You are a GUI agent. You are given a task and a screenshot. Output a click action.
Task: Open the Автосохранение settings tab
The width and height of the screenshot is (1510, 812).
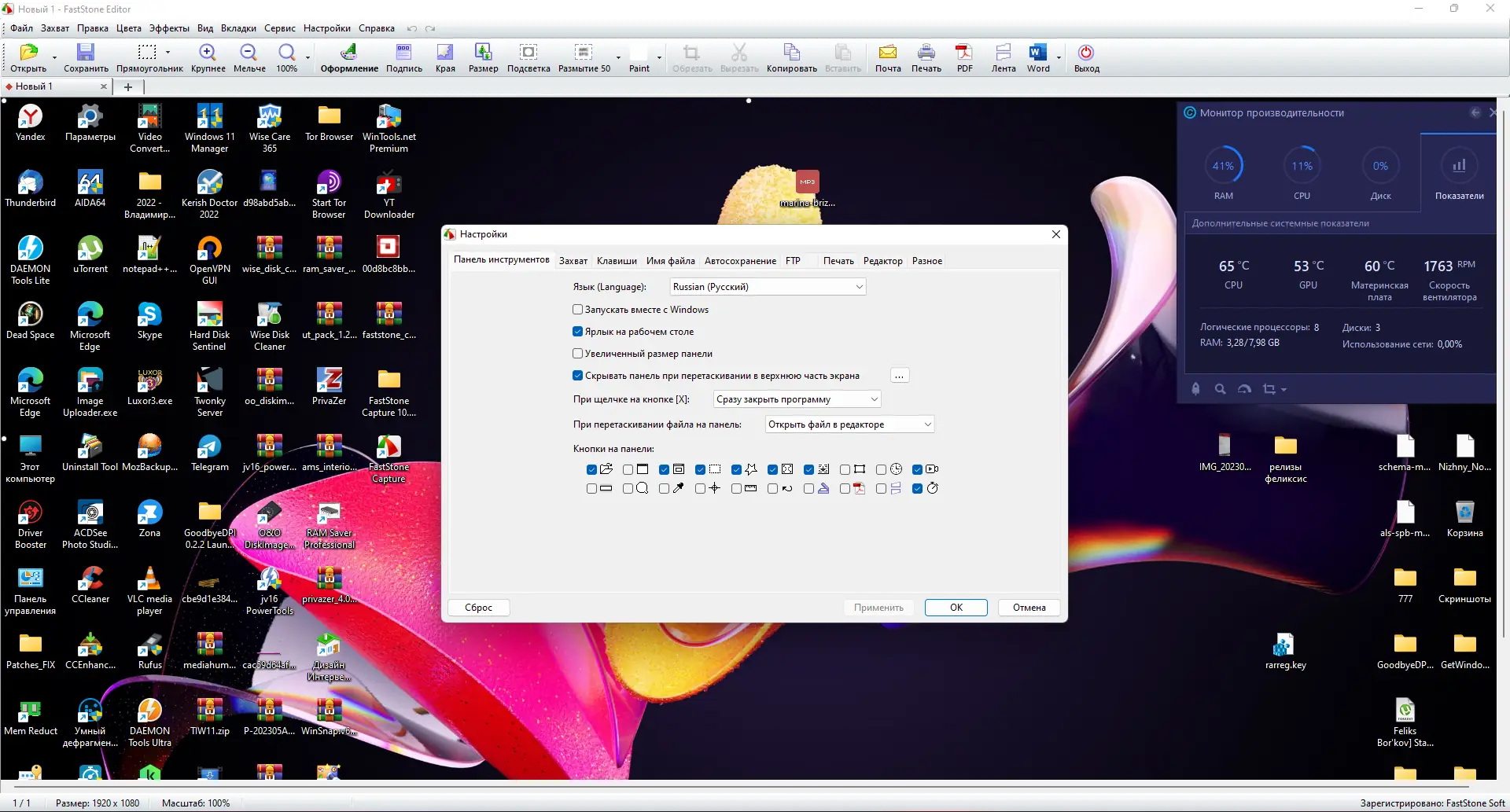point(740,261)
